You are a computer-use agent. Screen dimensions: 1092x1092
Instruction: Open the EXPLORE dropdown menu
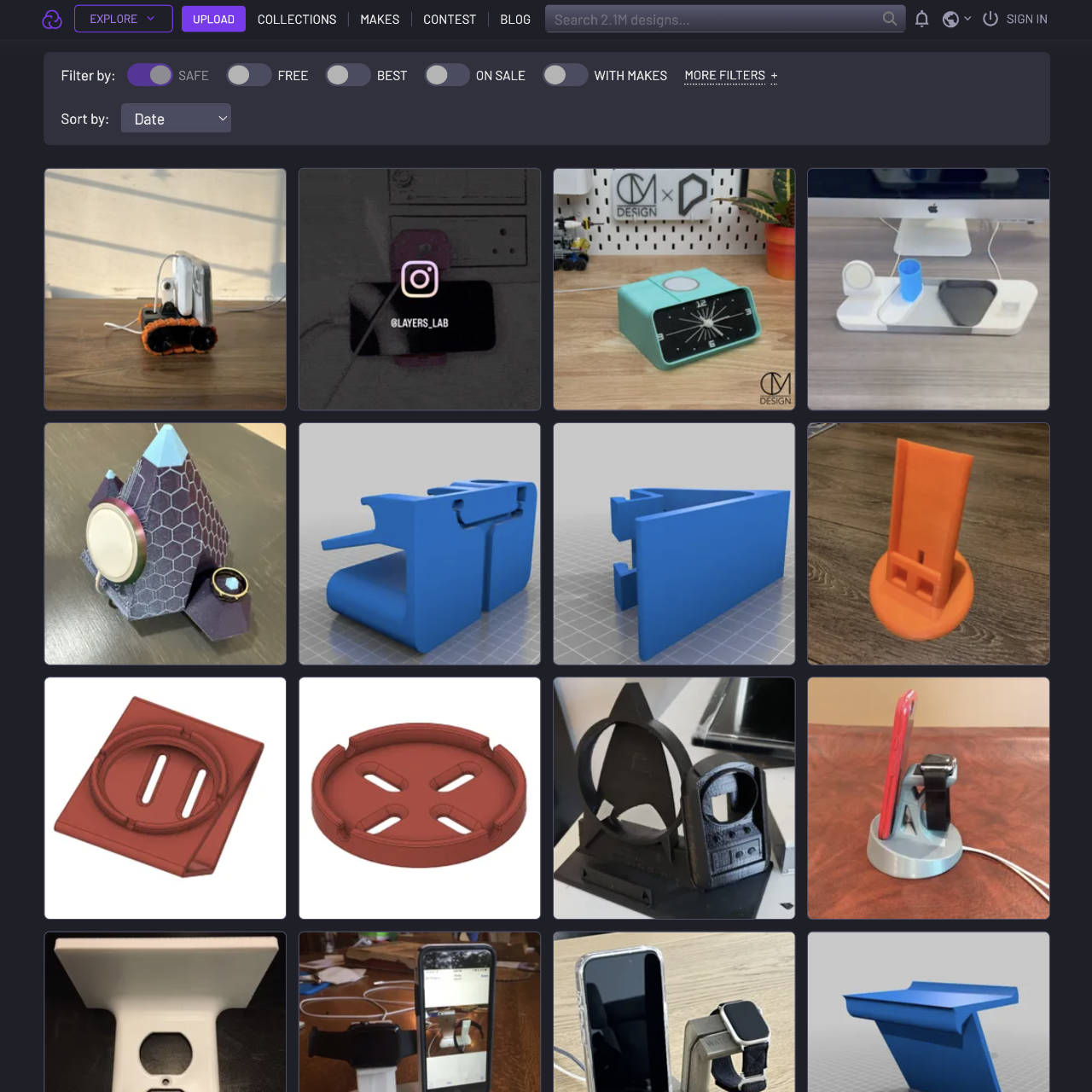tap(123, 19)
